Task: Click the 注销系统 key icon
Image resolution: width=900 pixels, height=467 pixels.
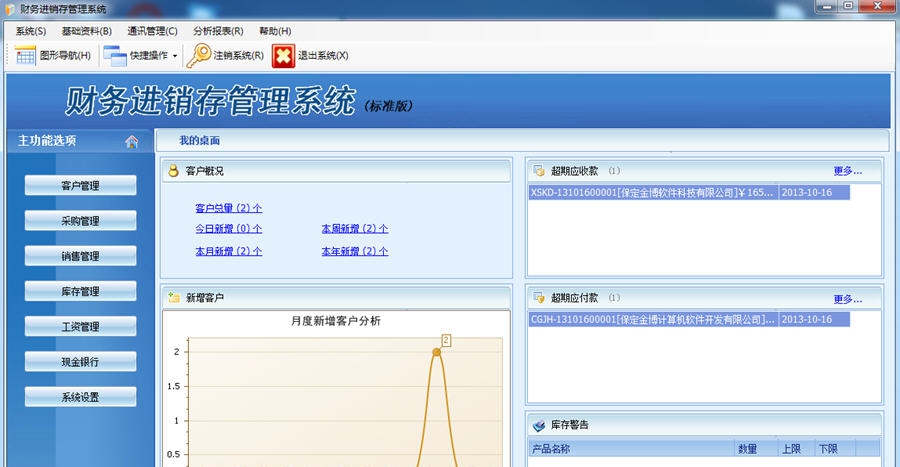Action: [199, 55]
